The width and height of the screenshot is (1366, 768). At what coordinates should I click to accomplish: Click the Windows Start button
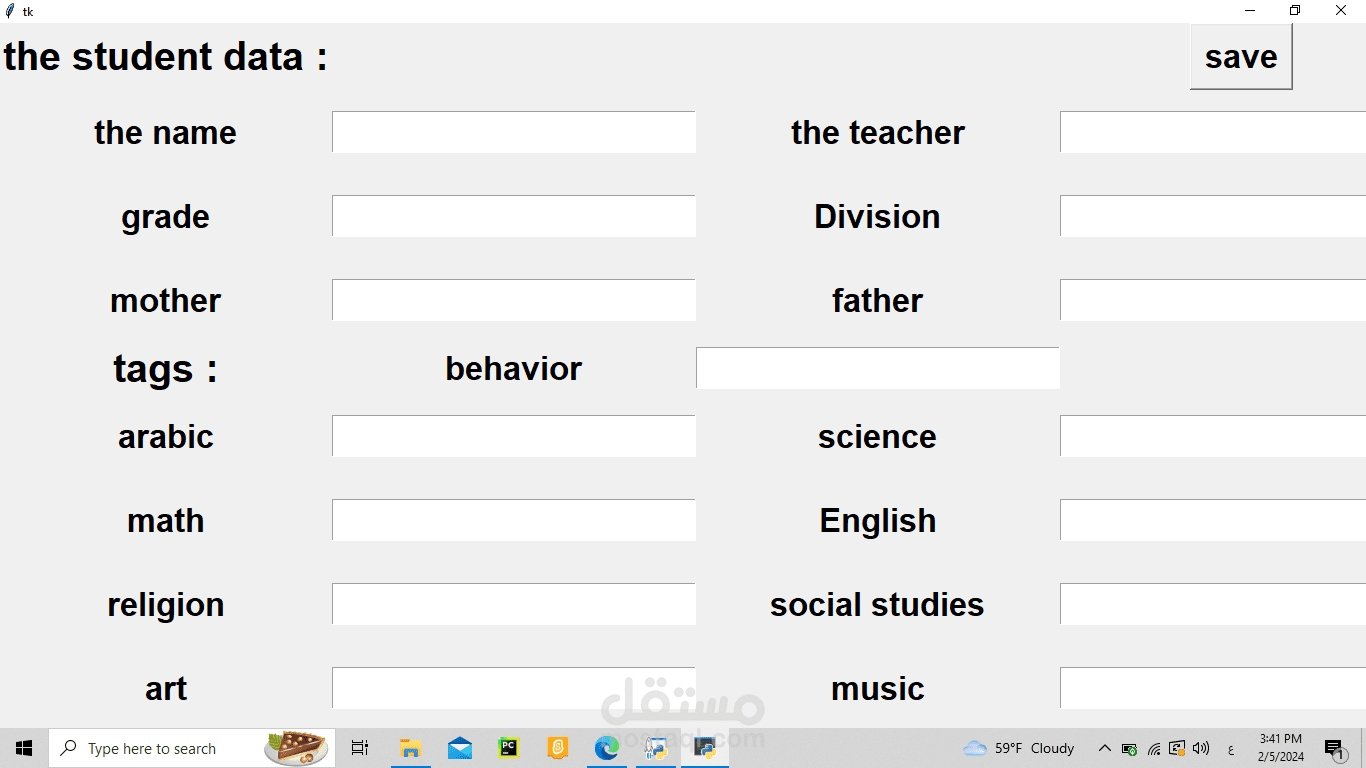coord(24,748)
